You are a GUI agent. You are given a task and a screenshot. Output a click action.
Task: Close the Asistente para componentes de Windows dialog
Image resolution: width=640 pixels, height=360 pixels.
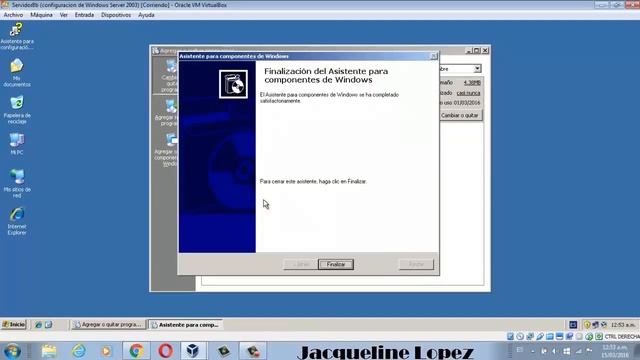[x=434, y=56]
